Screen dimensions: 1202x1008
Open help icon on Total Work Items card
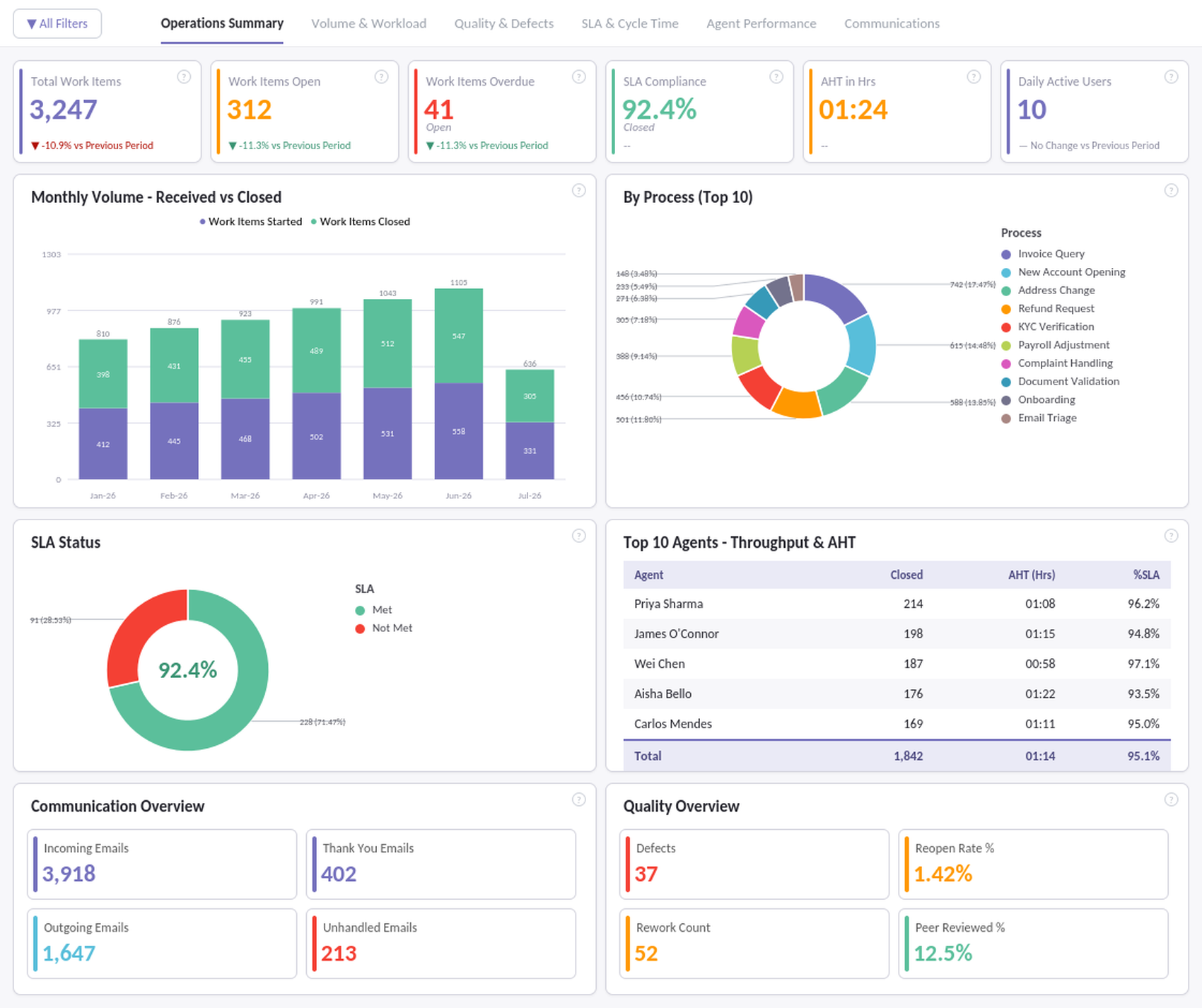pos(184,77)
